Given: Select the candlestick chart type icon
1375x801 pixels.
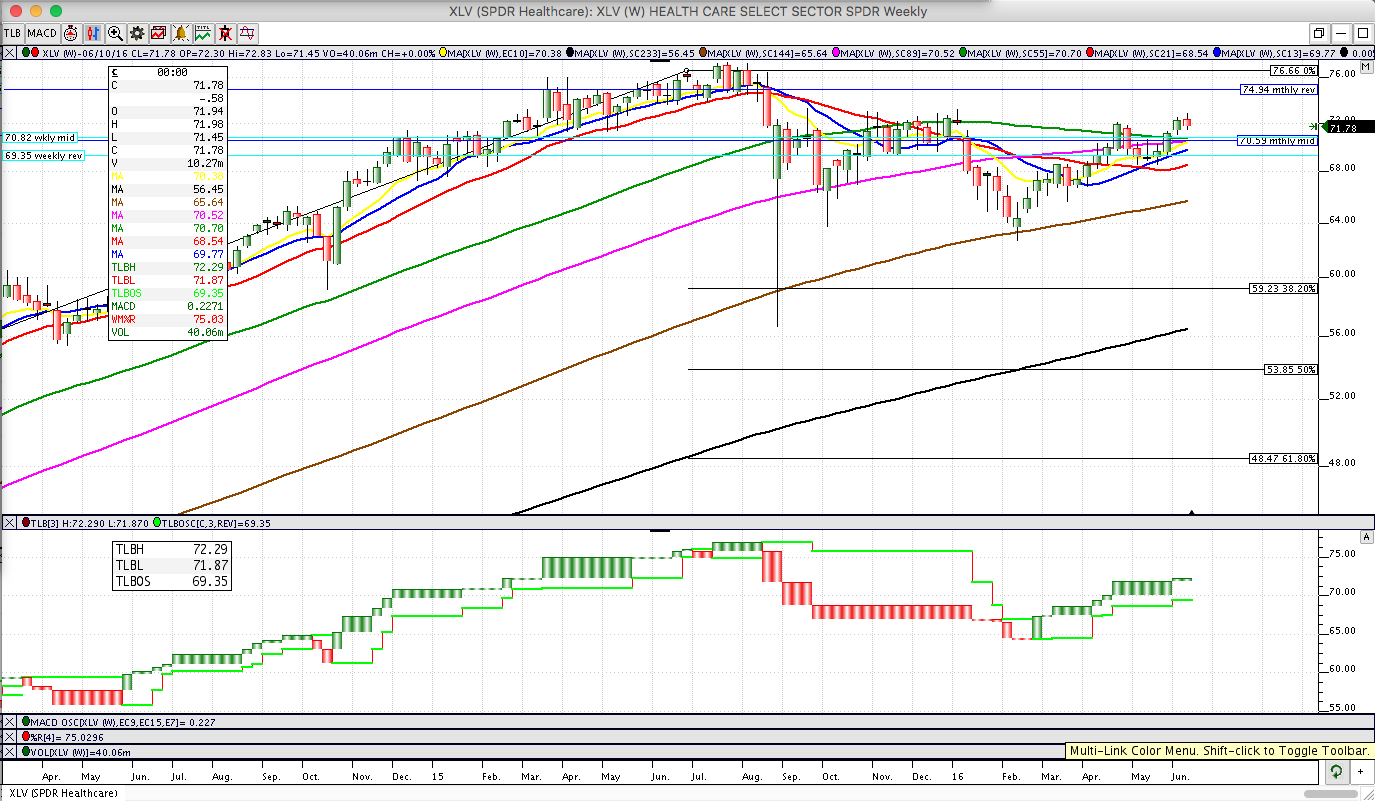Looking at the screenshot, I should pyautogui.click(x=93, y=33).
